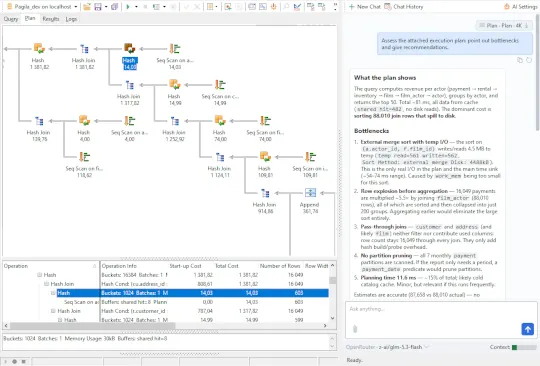Viewport: 540px width, 366px height.
Task: Click the Context usage progress bar
Action: coord(524,347)
